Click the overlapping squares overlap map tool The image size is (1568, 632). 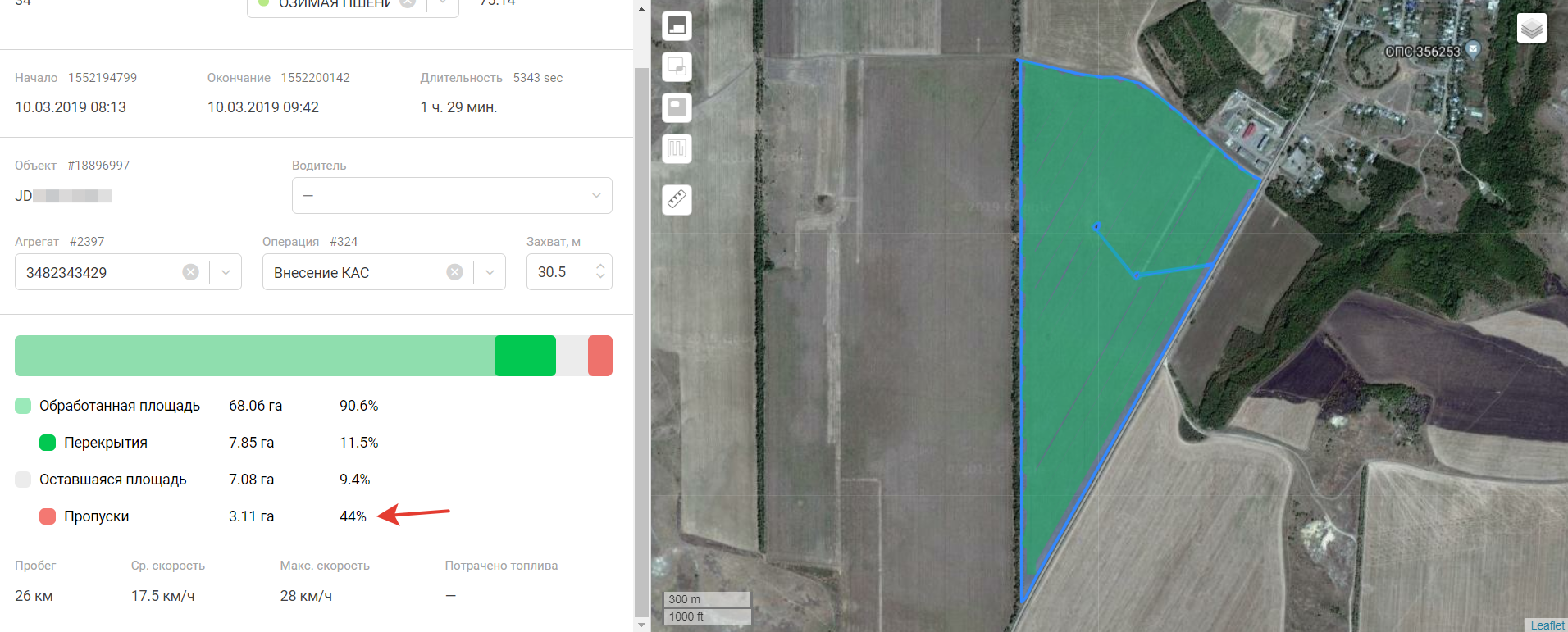[x=677, y=66]
